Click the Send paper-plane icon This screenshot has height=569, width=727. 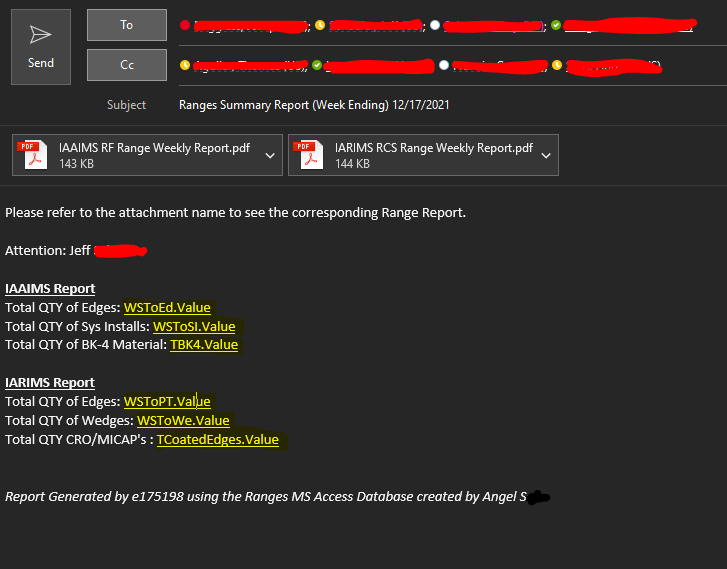coord(40,35)
